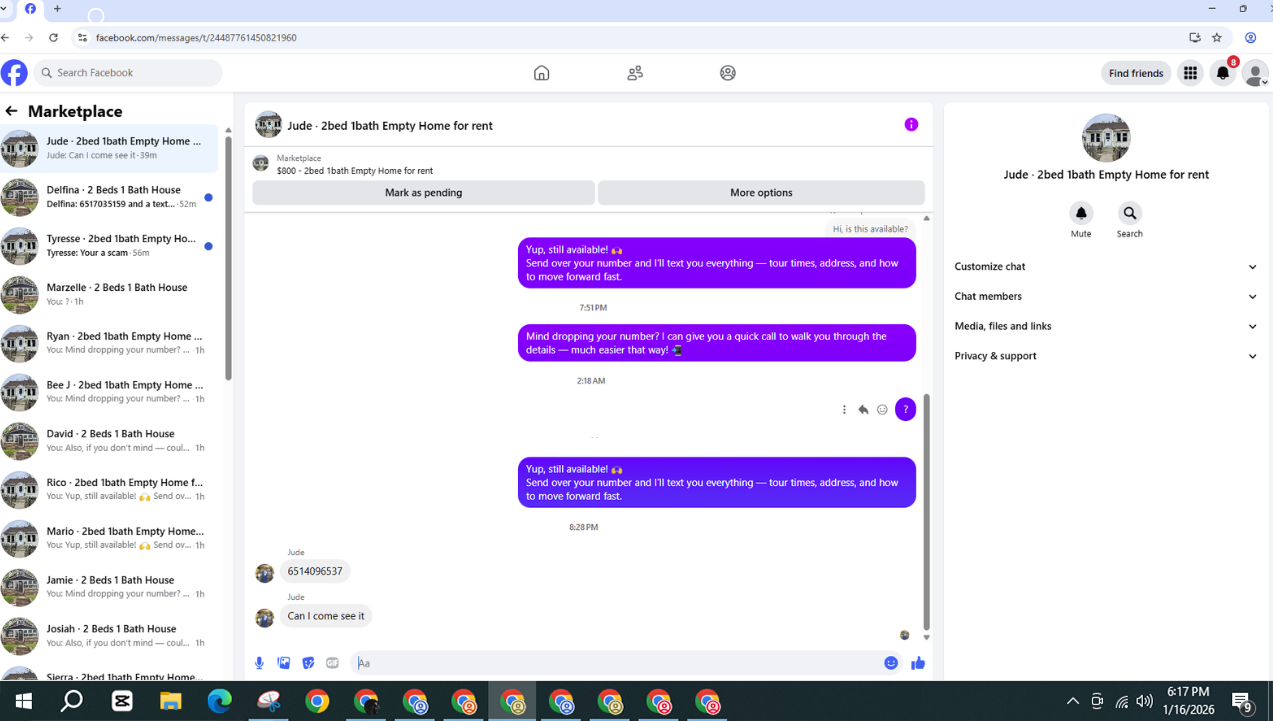This screenshot has width=1273, height=721.
Task: Open the $800 2bed 1bath listing link
Action: pyautogui.click(x=355, y=171)
